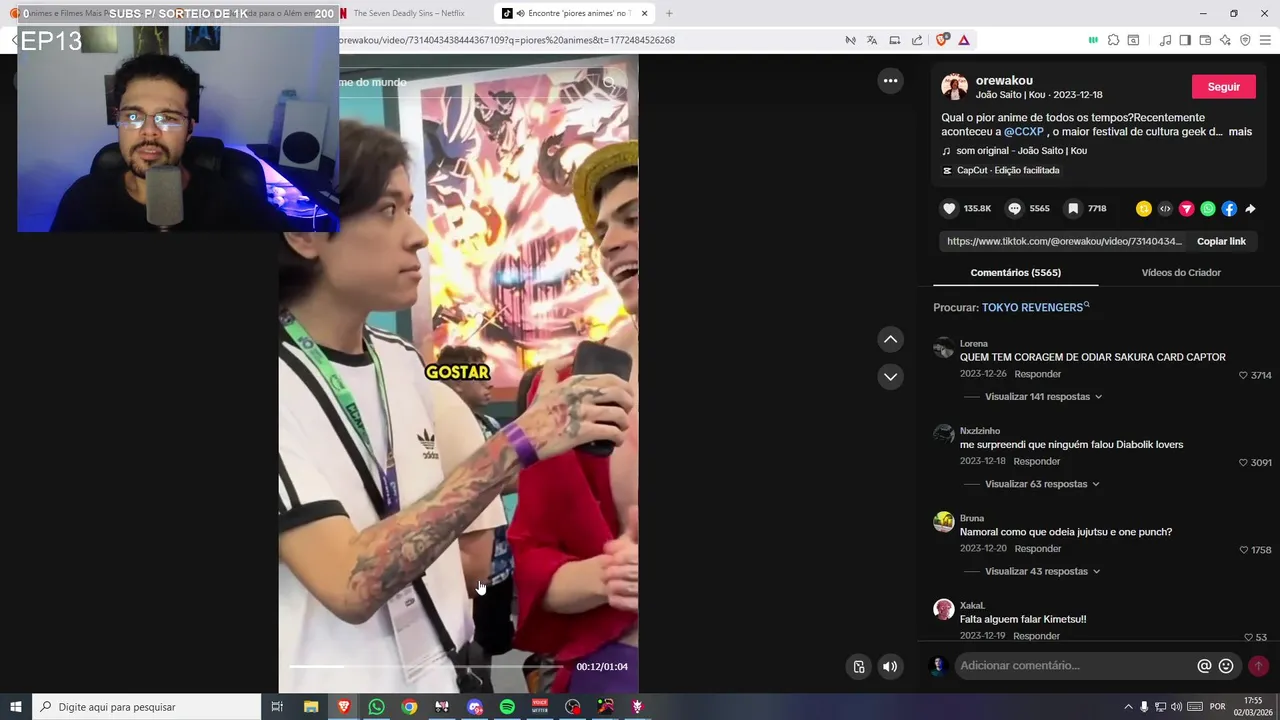Copy video URL with Copiar link
The image size is (1280, 720).
[x=1221, y=241]
